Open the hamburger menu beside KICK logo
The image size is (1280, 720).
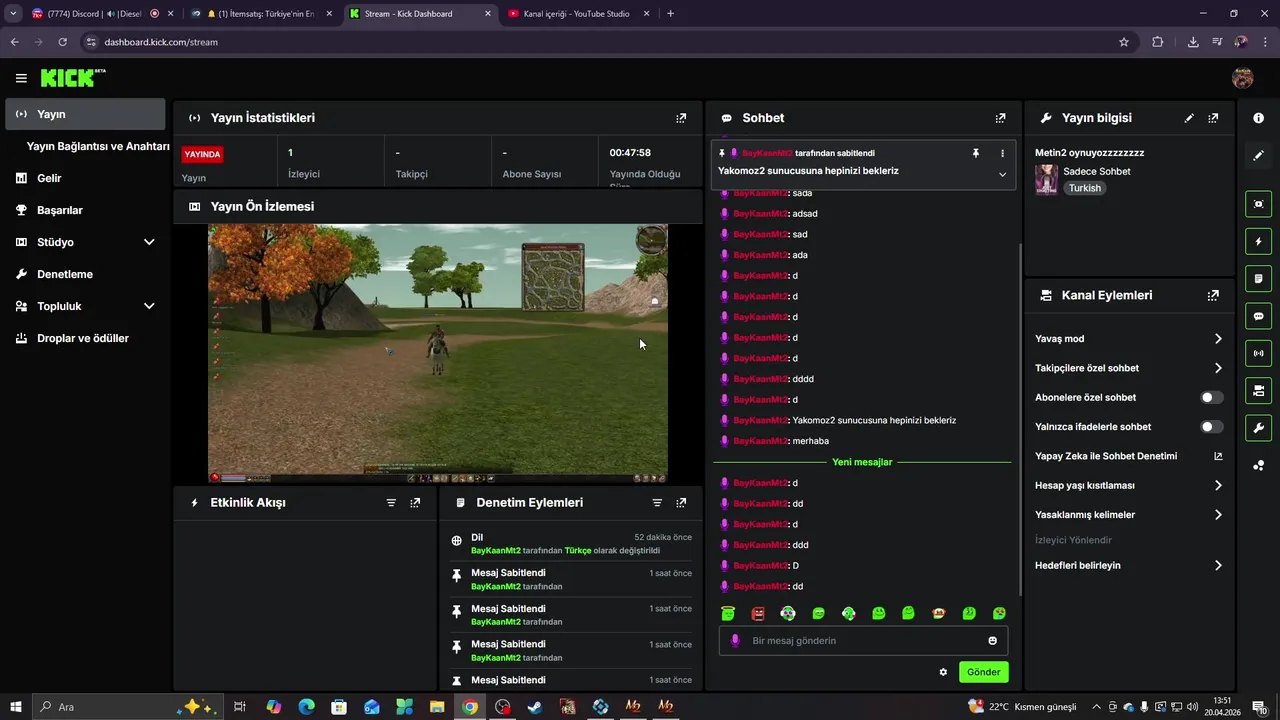(x=21, y=78)
